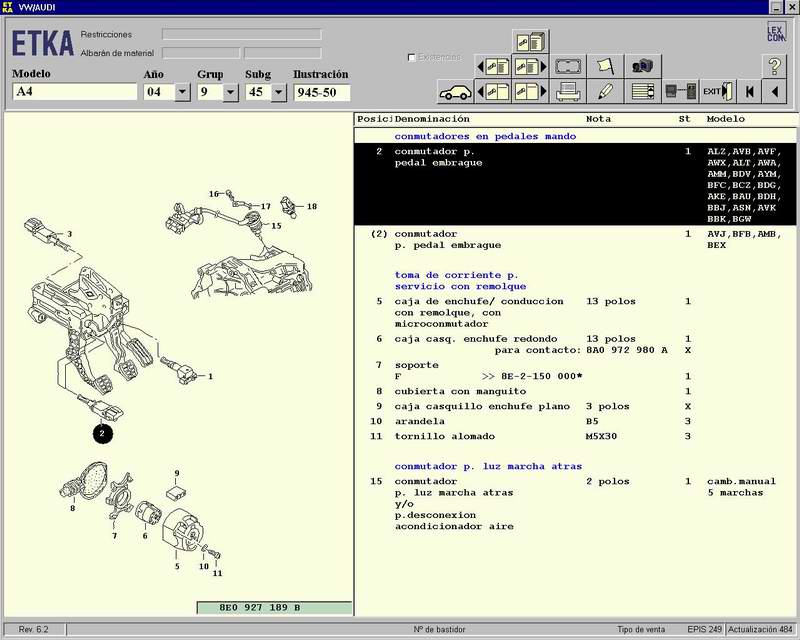Open the vehicle selection car icon
This screenshot has height=640, width=800.
point(455,92)
